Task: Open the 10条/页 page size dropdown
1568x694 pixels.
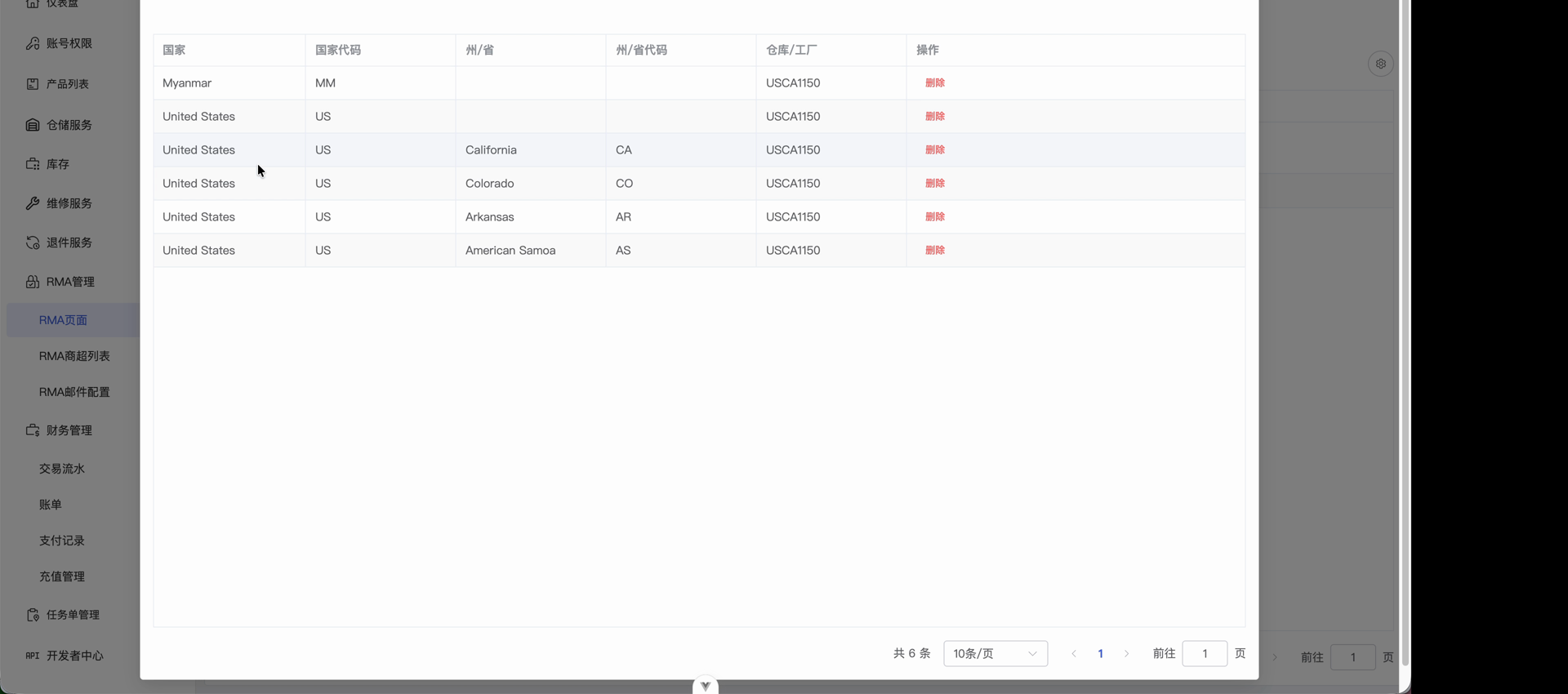Action: (996, 654)
